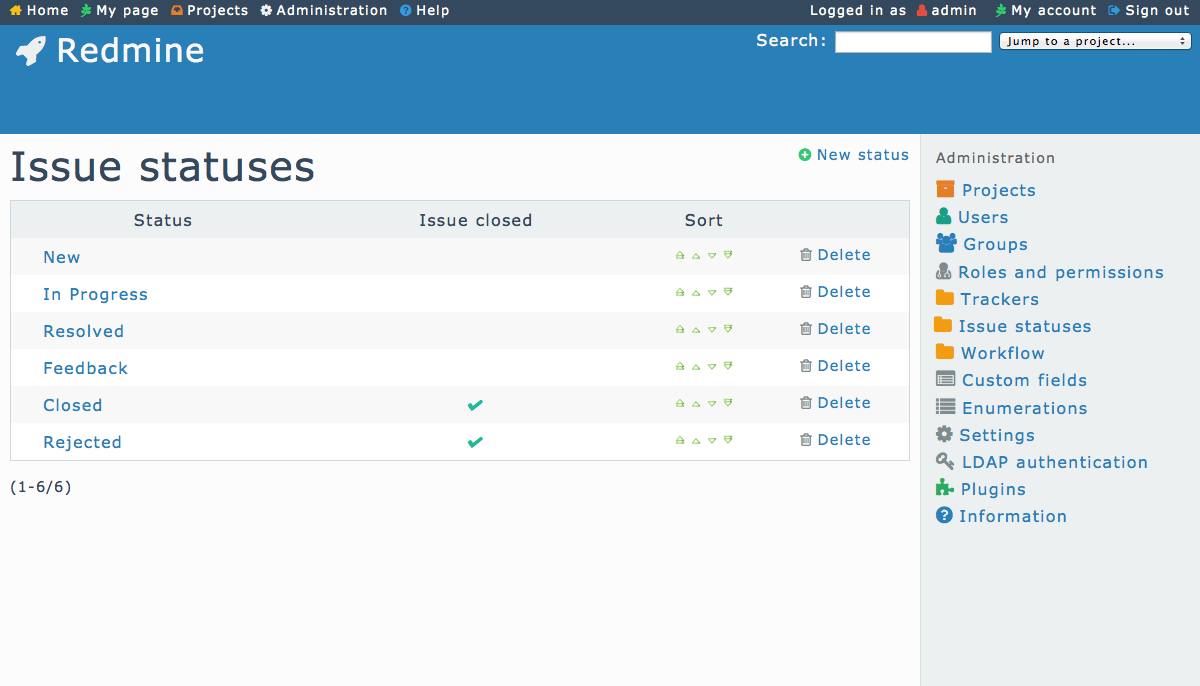
Task: Open Plugins in the sidebar
Action: [981, 489]
